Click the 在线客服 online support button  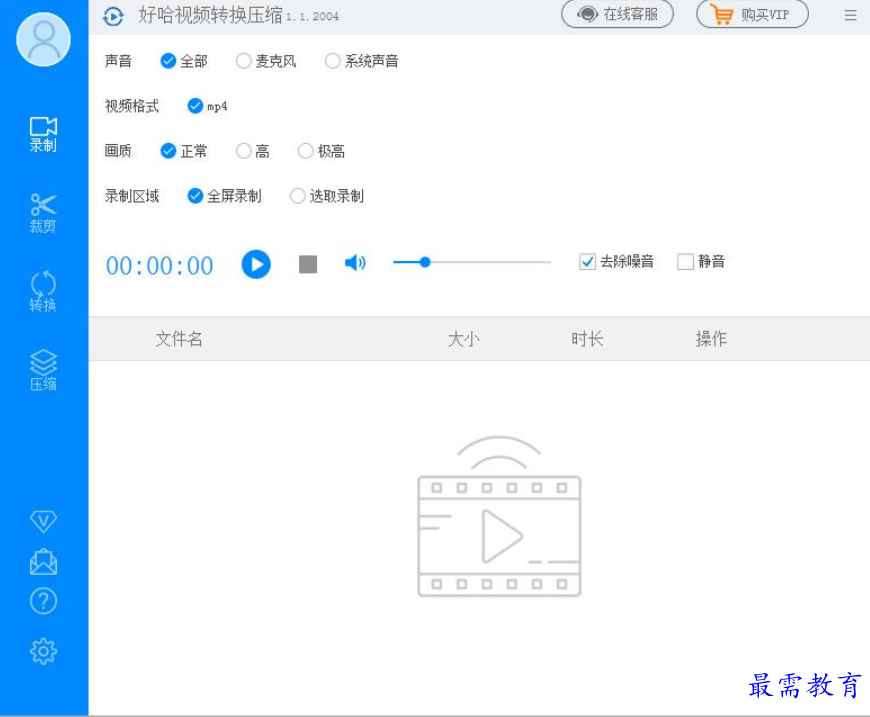tap(617, 14)
